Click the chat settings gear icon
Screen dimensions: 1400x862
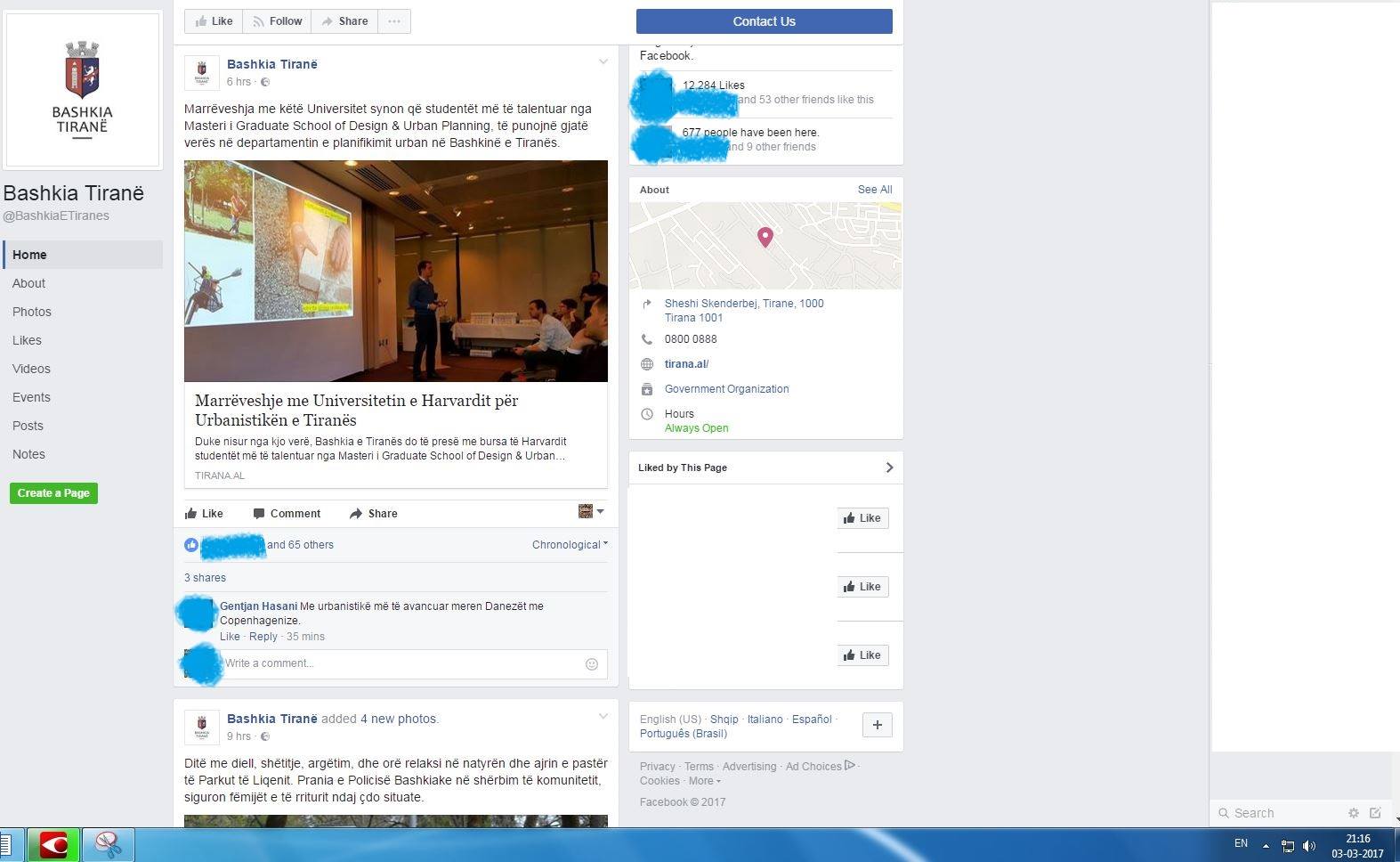pos(1353,813)
